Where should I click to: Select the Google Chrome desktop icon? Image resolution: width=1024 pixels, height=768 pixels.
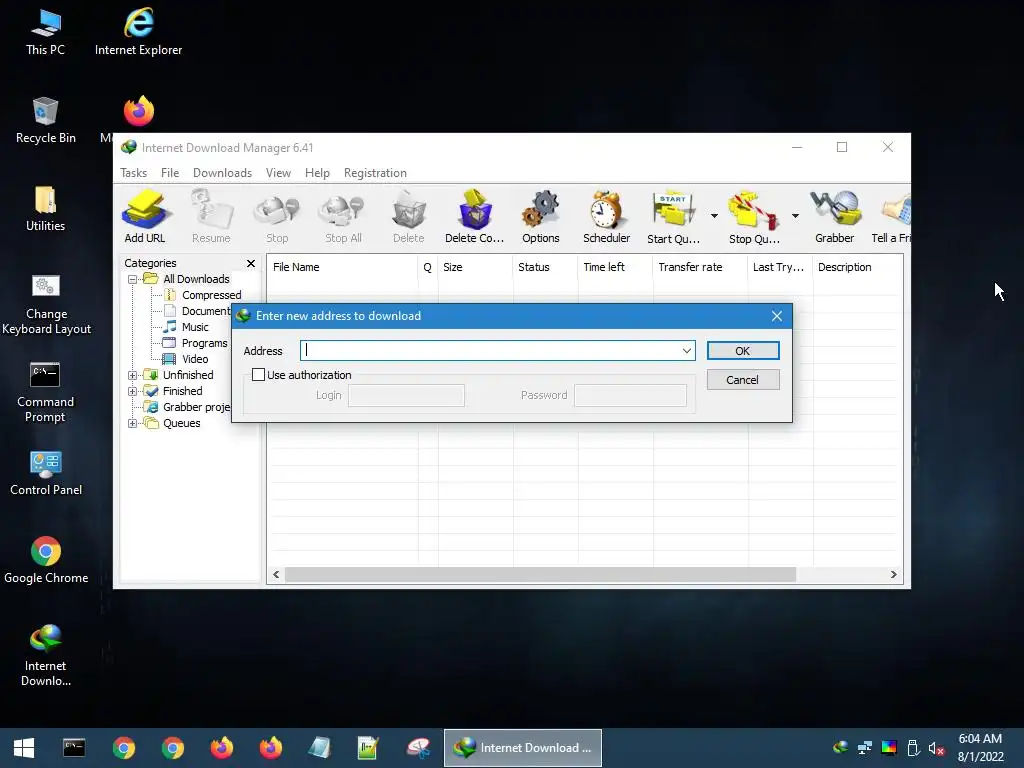46,560
